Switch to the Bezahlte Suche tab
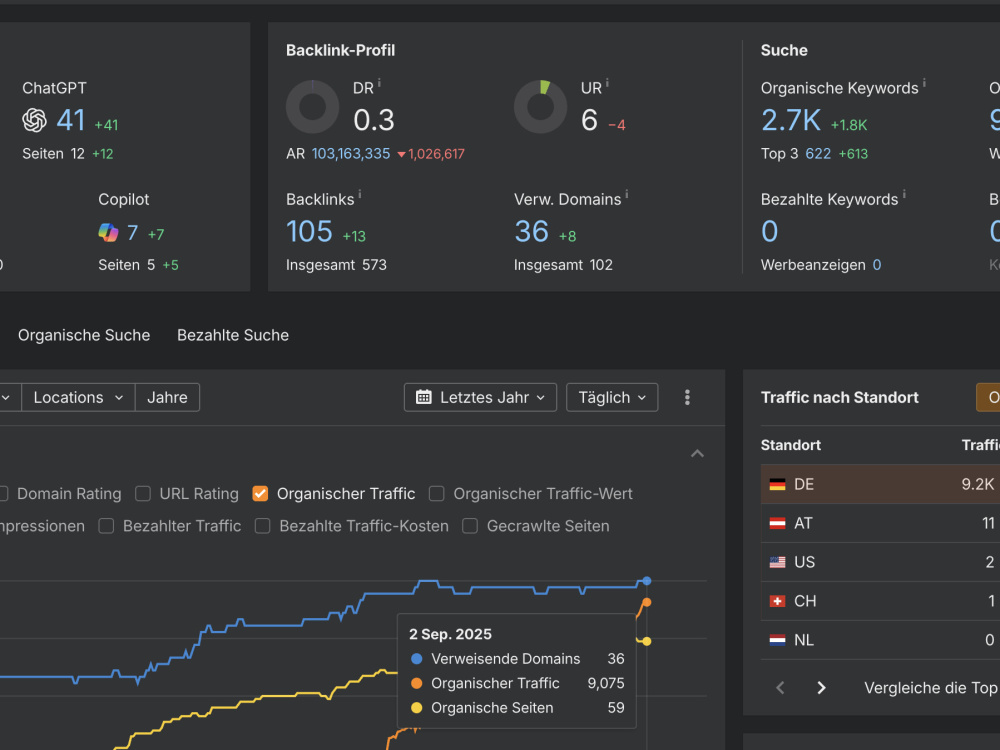The image size is (1000, 750). click(x=233, y=335)
